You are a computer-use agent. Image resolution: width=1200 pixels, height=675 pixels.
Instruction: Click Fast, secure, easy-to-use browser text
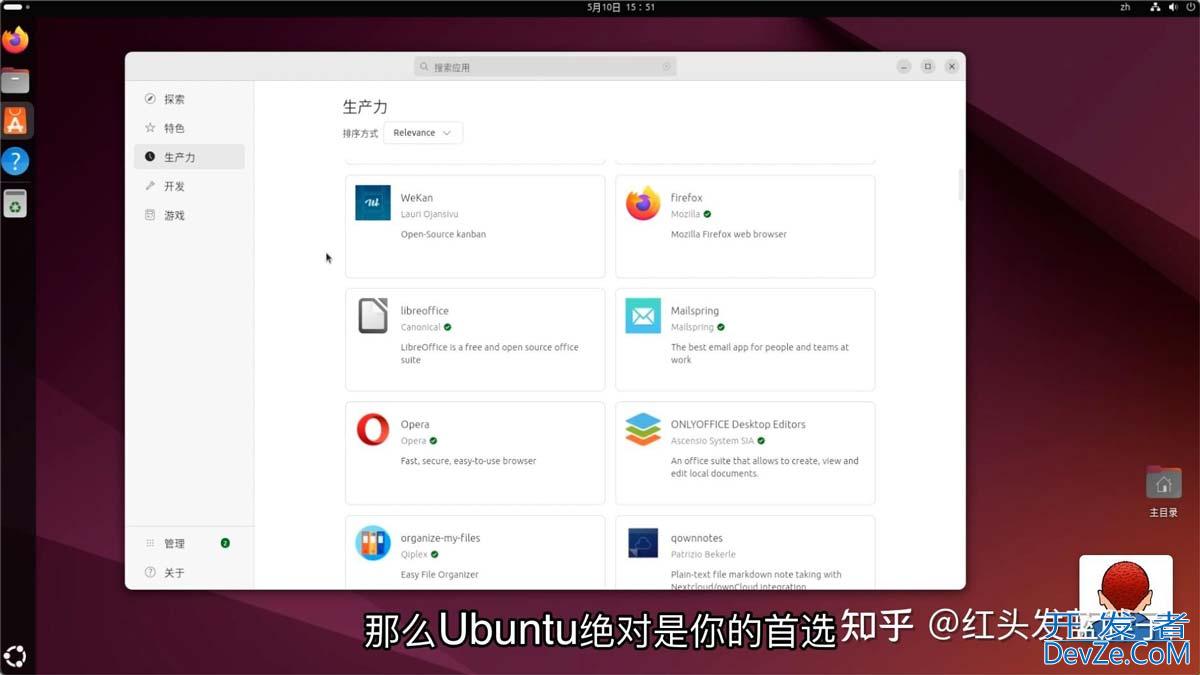point(469,461)
